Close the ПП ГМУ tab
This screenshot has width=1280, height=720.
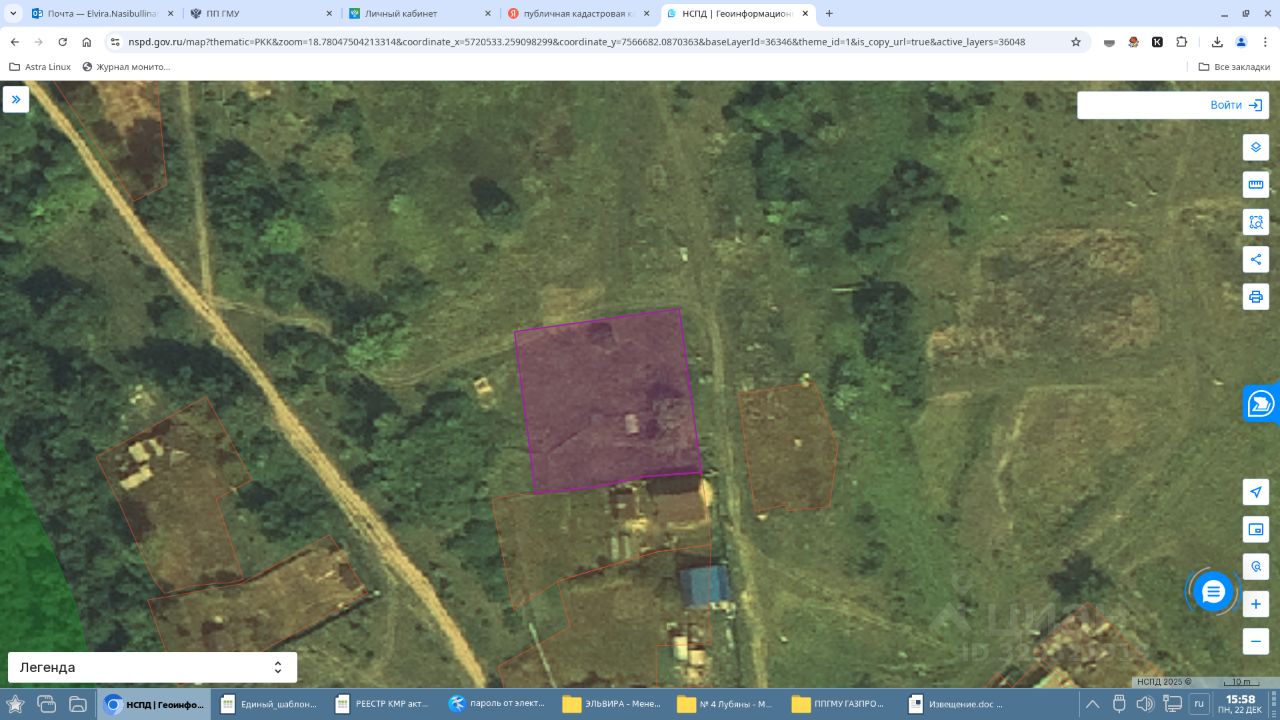[x=329, y=14]
